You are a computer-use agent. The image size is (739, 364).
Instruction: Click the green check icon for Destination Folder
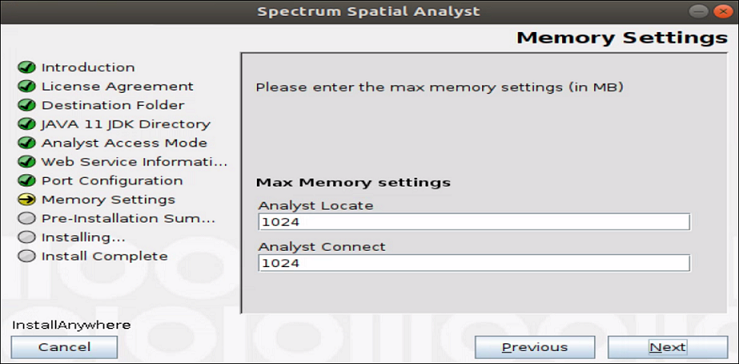[x=27, y=105]
